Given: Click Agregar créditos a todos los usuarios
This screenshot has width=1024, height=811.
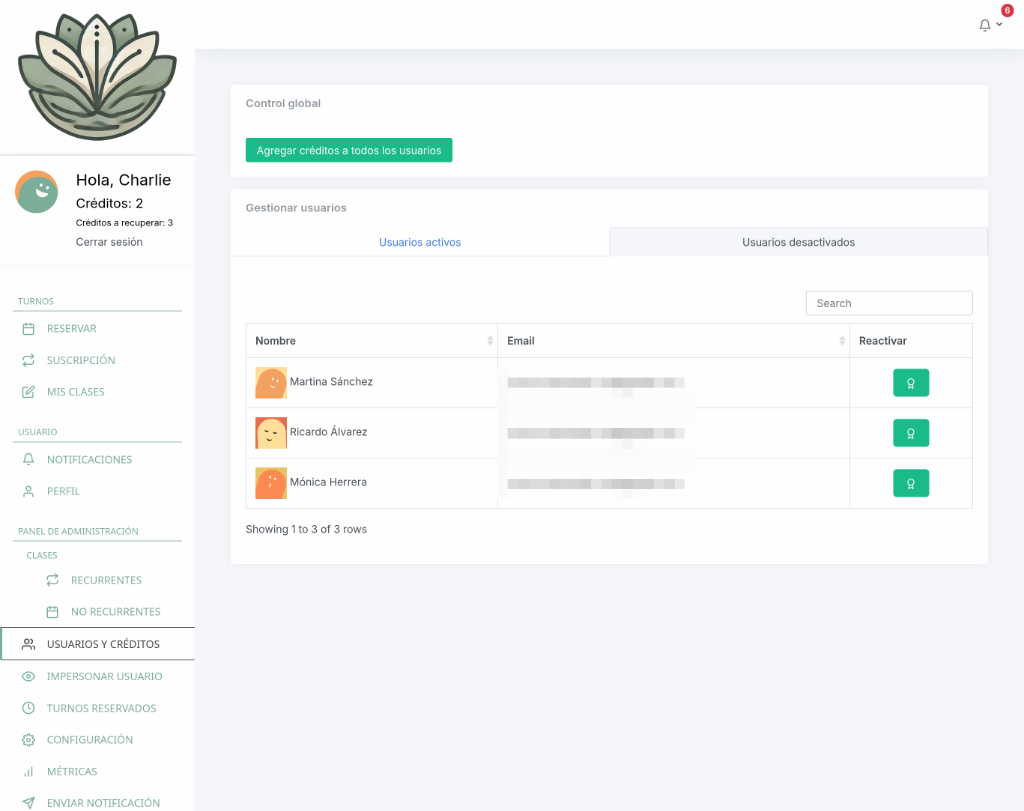Looking at the screenshot, I should 349,150.
